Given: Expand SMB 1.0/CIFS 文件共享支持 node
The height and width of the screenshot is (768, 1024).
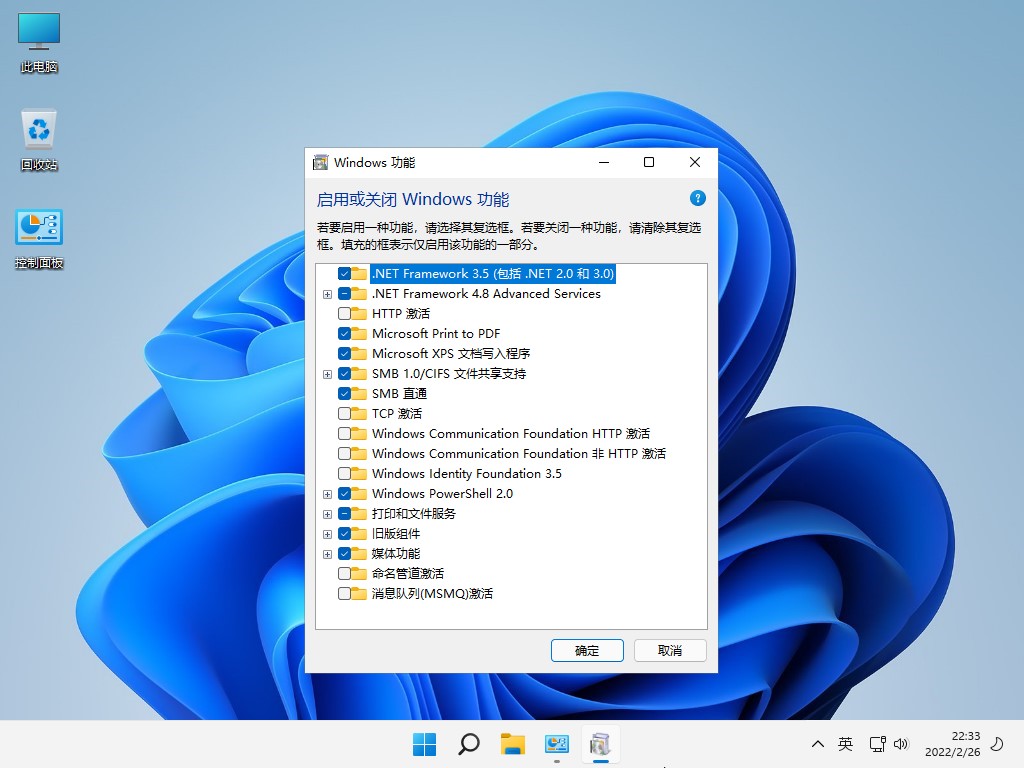Looking at the screenshot, I should click(327, 374).
